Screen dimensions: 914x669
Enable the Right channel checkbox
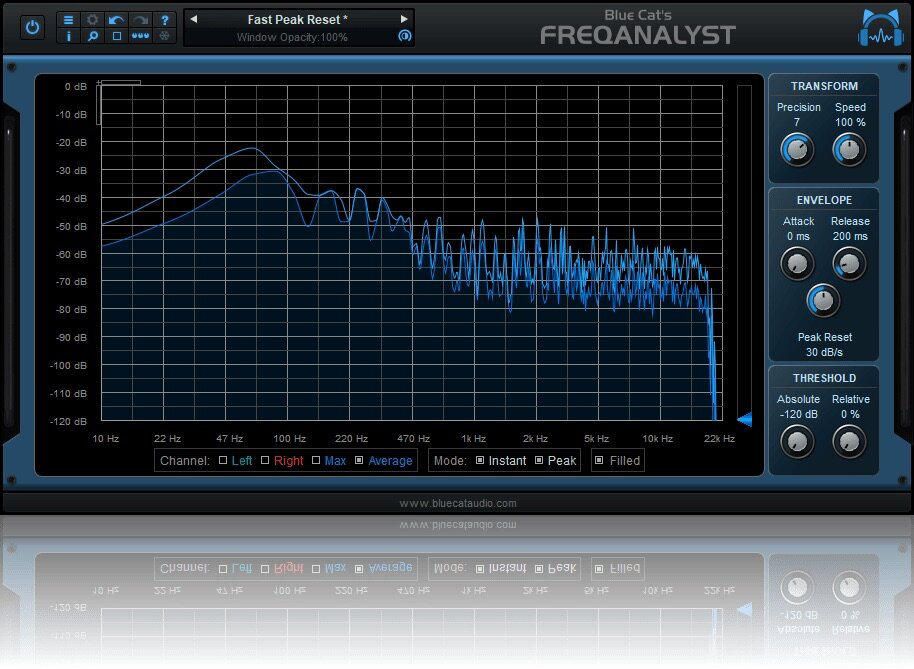(265, 460)
